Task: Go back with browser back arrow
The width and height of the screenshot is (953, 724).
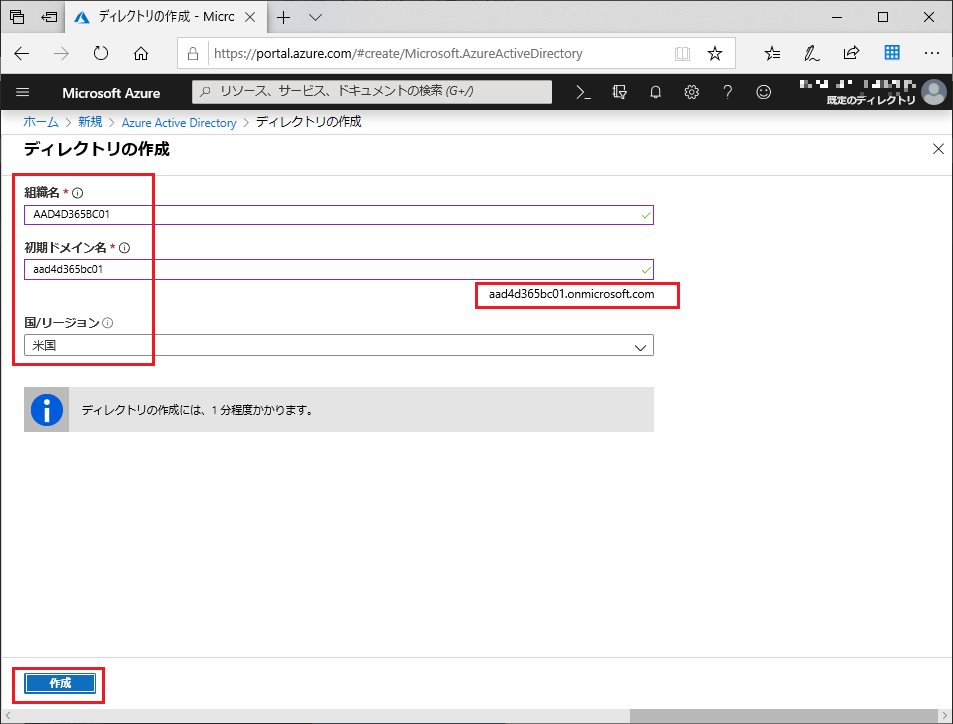Action: point(22,53)
